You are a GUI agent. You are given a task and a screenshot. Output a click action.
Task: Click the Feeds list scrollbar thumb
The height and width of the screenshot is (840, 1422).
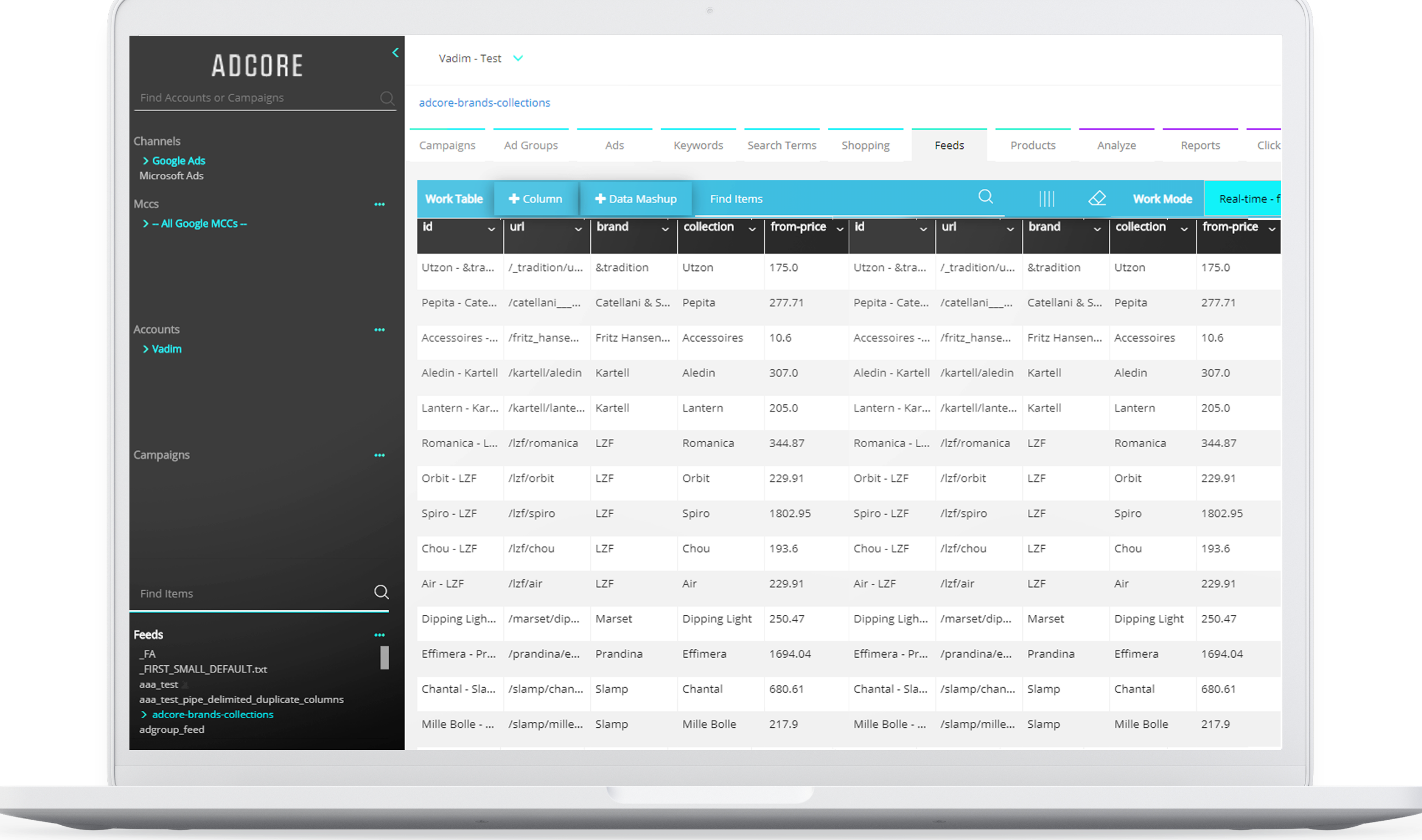[x=385, y=658]
